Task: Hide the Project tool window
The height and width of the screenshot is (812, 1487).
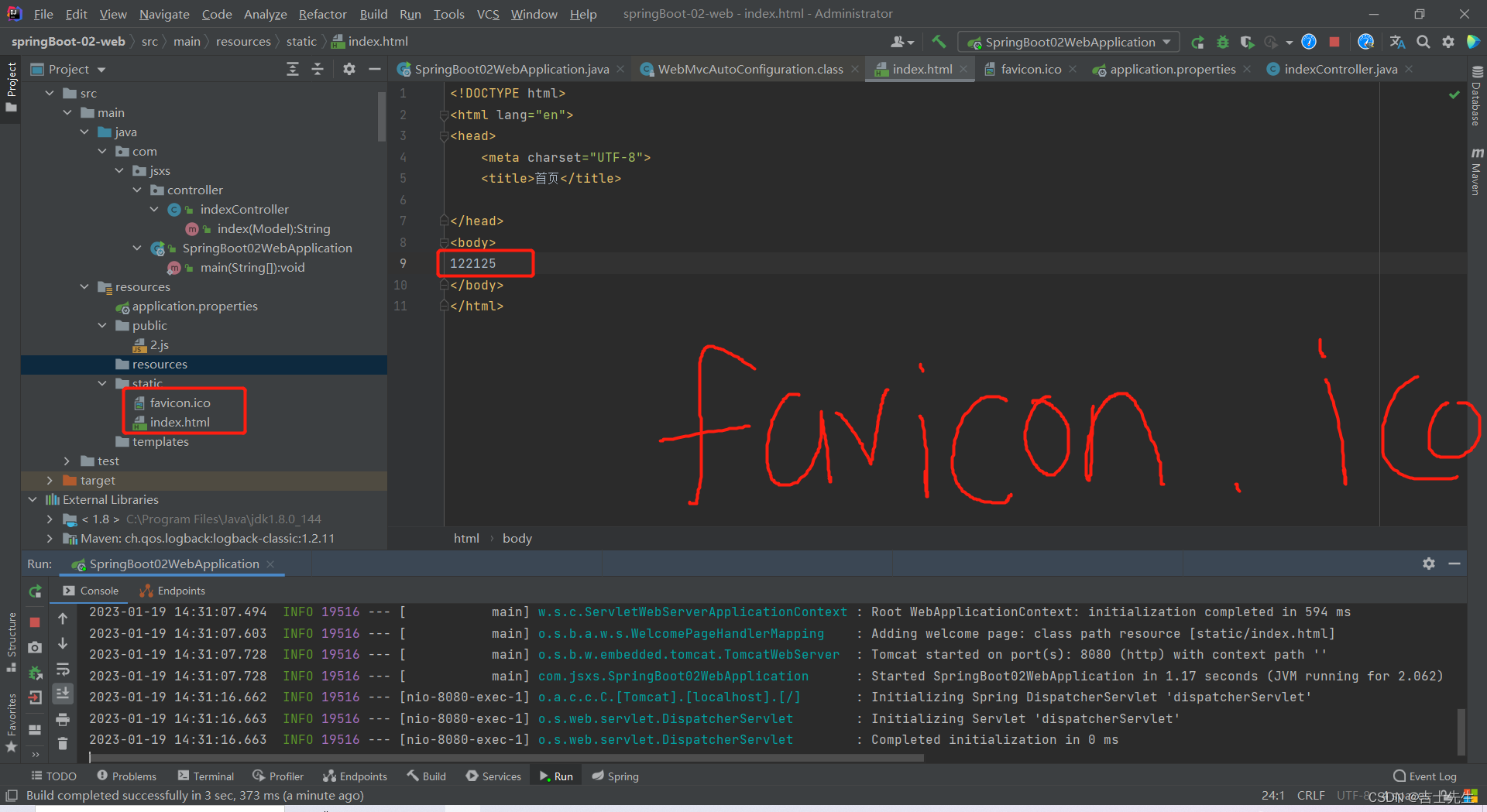Action: click(375, 69)
